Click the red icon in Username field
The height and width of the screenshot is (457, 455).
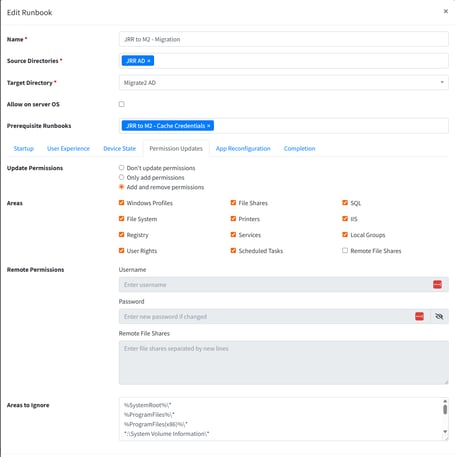pyautogui.click(x=437, y=284)
